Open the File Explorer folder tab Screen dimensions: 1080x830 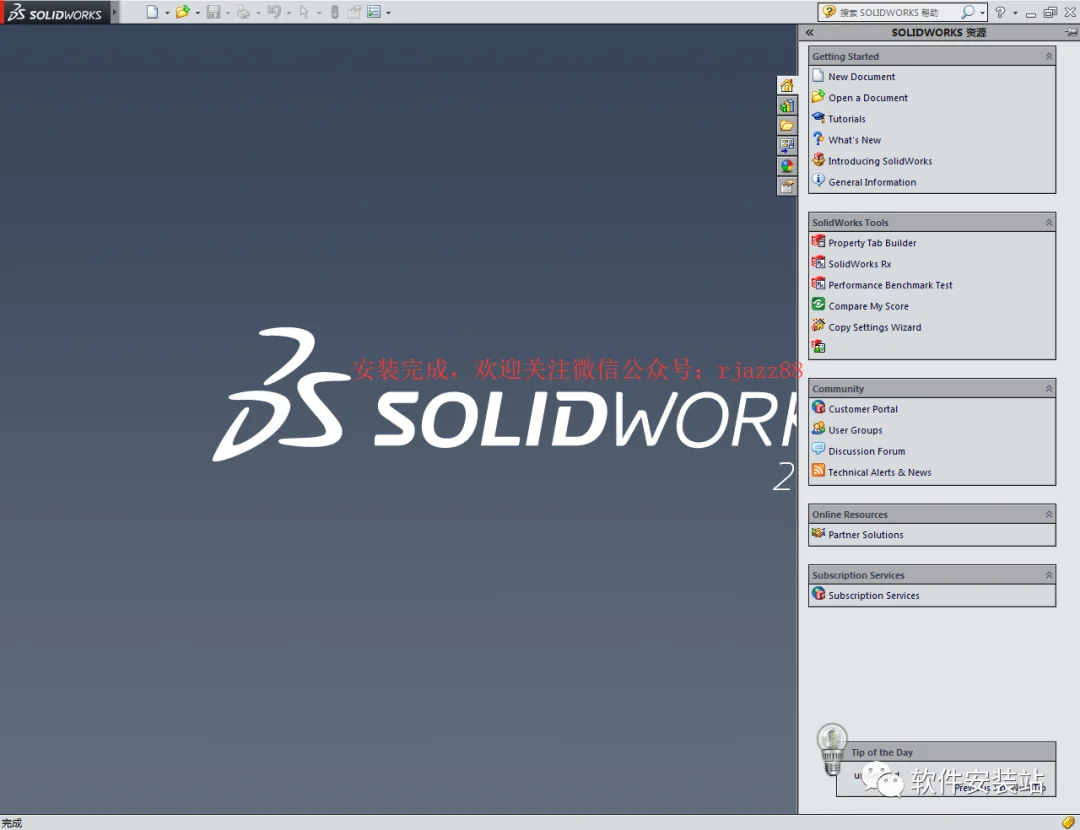pos(787,125)
